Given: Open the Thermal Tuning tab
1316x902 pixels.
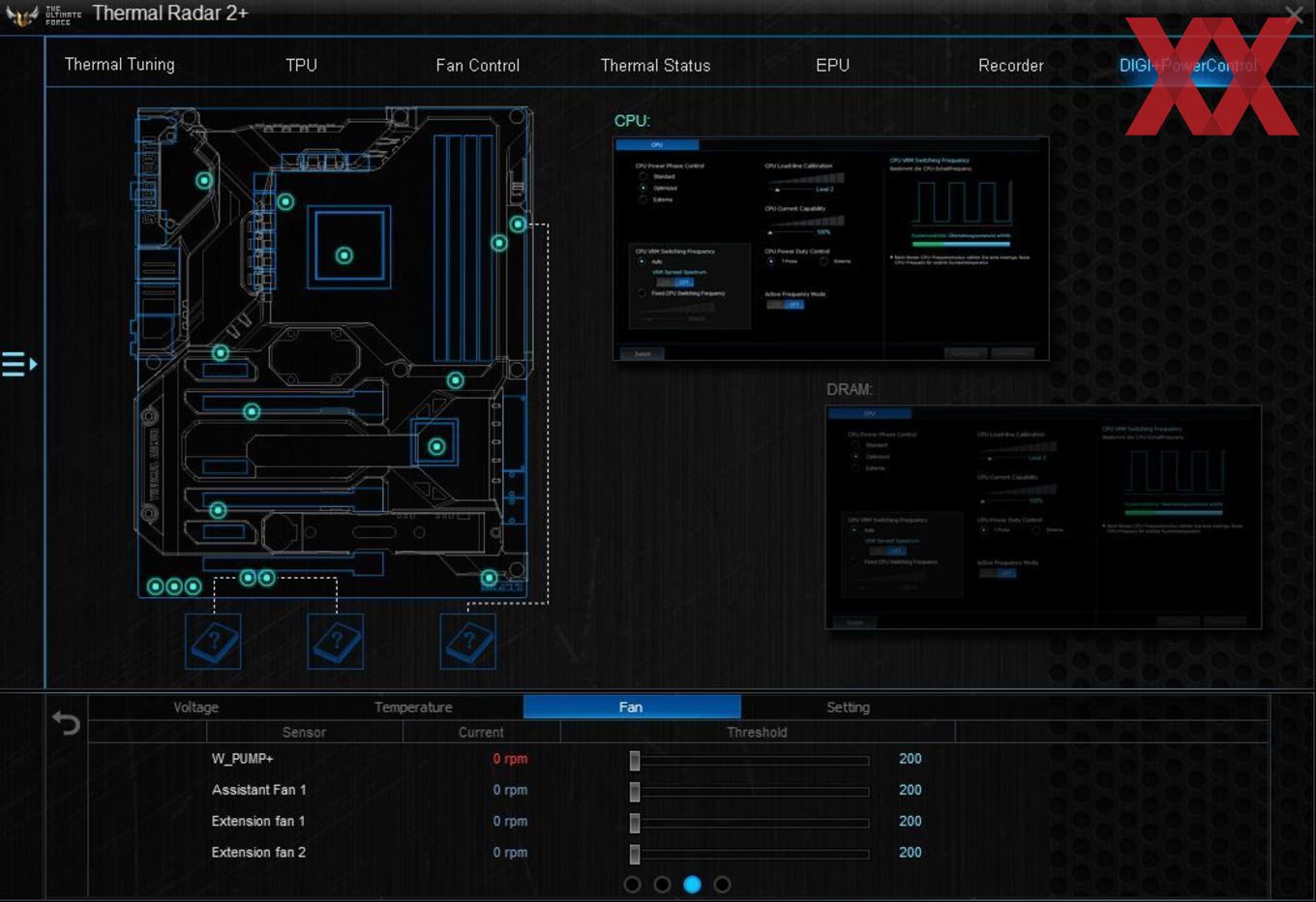Looking at the screenshot, I should tap(120, 65).
